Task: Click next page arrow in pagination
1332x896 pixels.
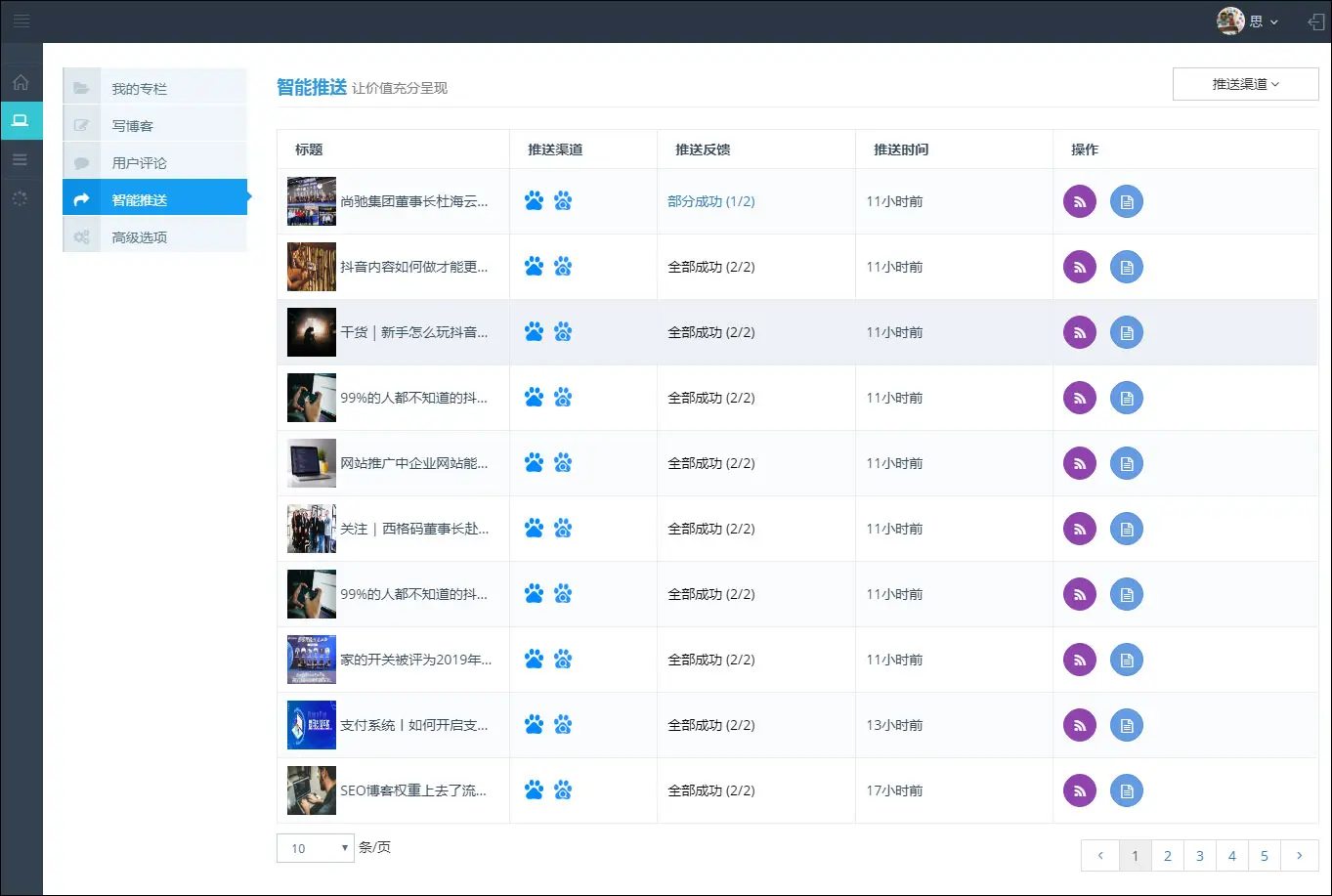Action: point(1299,856)
